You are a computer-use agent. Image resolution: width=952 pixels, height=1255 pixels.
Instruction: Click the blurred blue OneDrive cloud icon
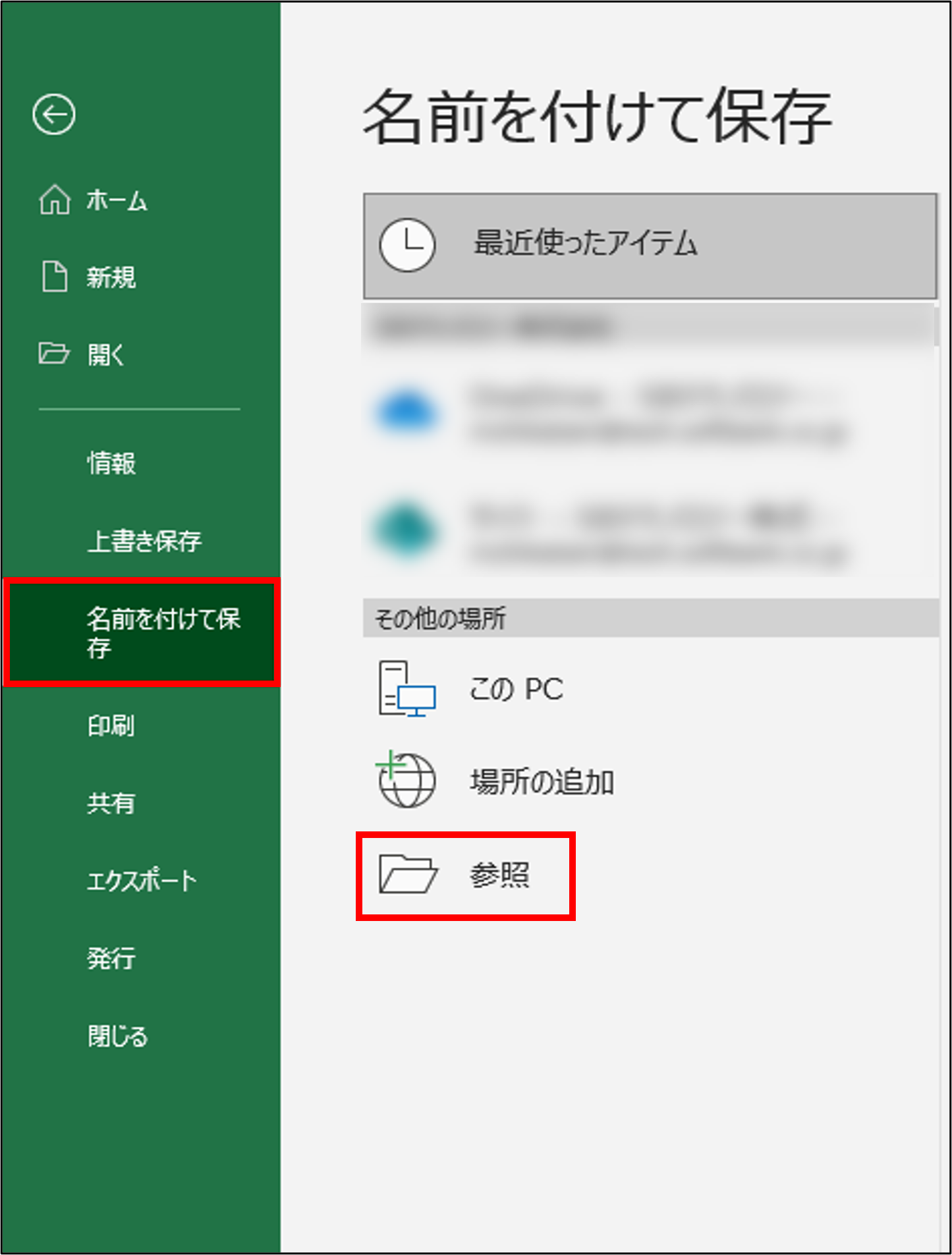coord(406,410)
